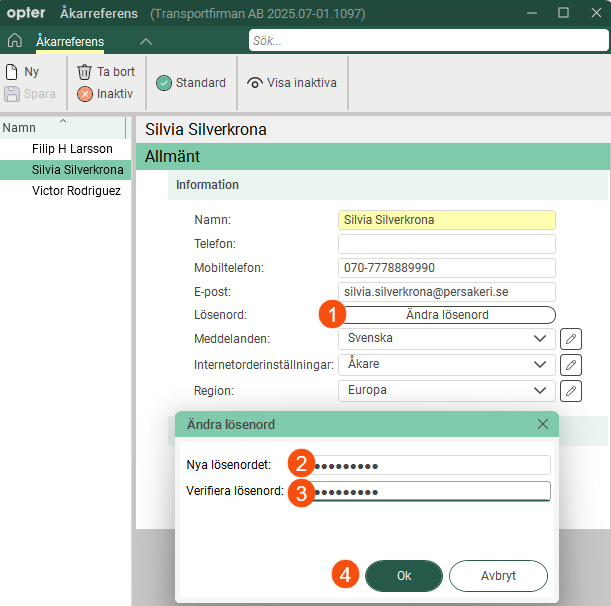Close the Ändra lösenord dialog
This screenshot has width=611, height=606.
(543, 424)
